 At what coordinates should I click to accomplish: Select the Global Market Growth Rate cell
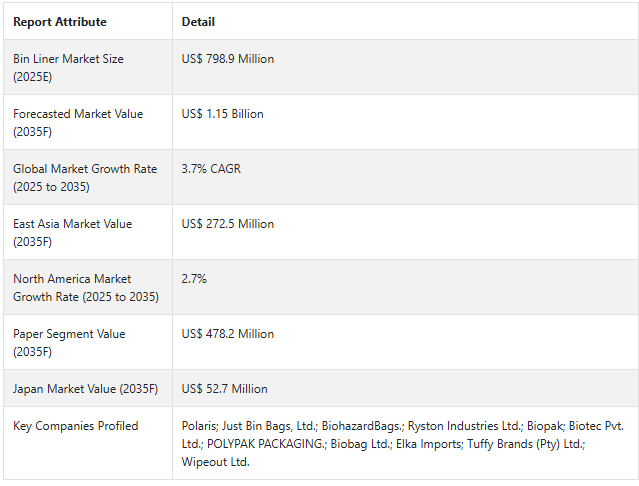85,177
